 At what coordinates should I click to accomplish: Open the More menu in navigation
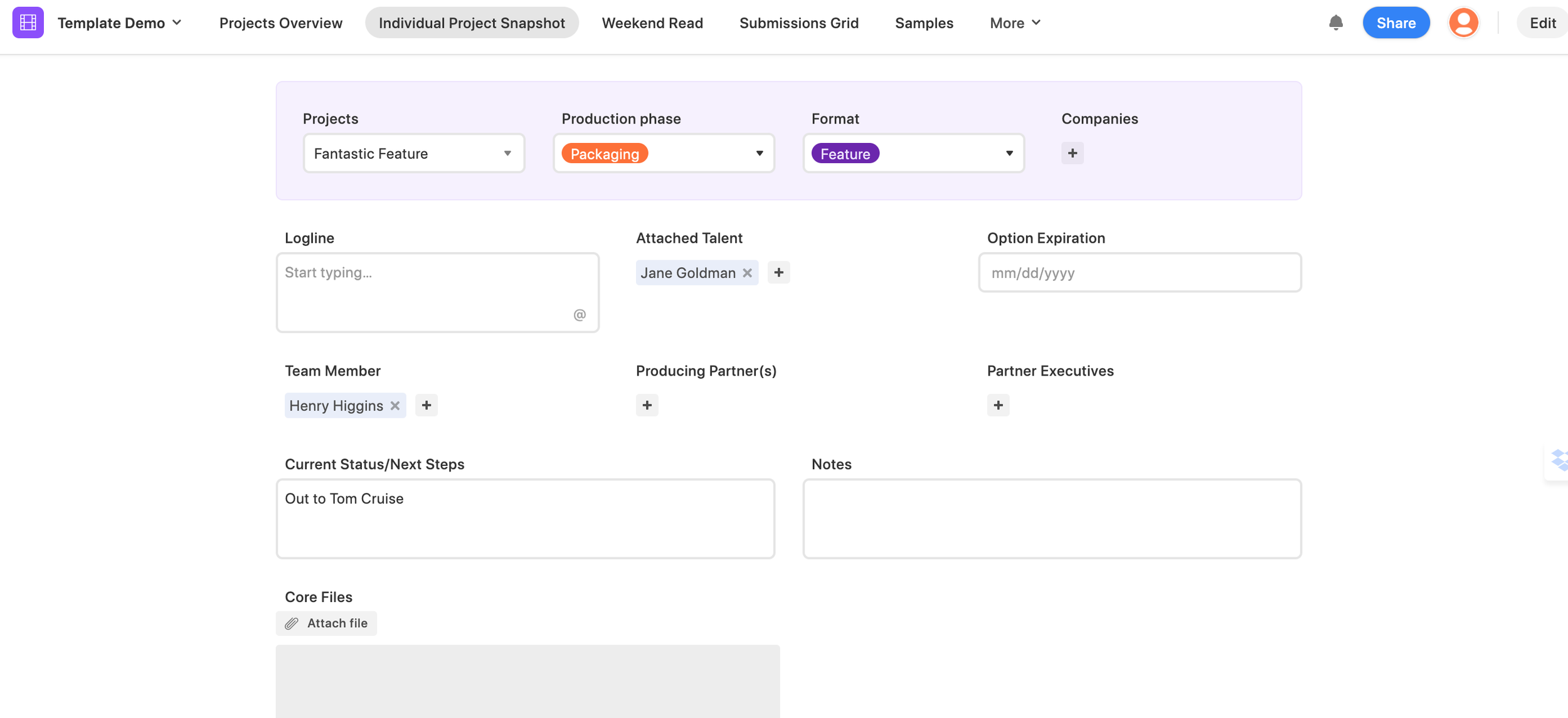pos(1015,23)
